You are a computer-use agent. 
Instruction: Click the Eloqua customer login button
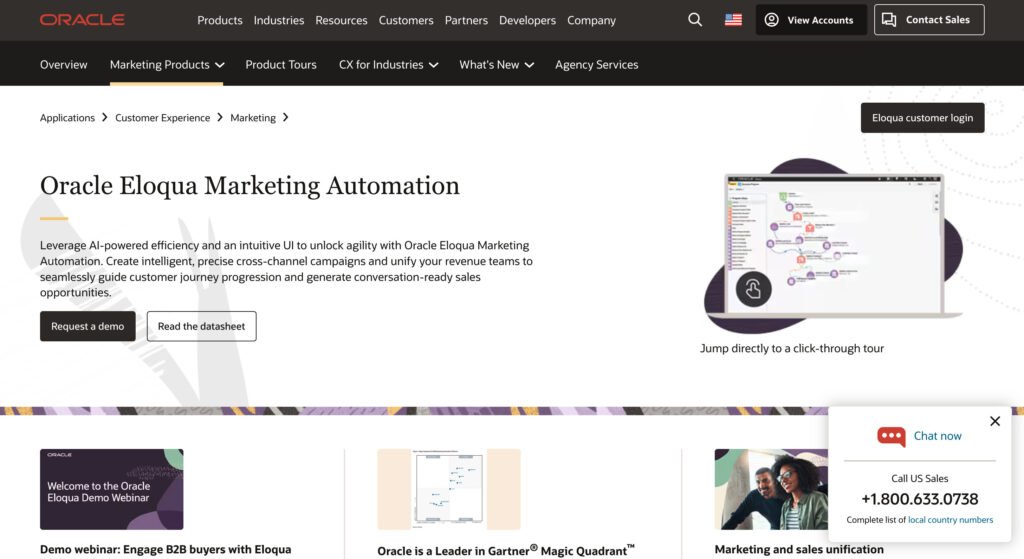(x=922, y=118)
